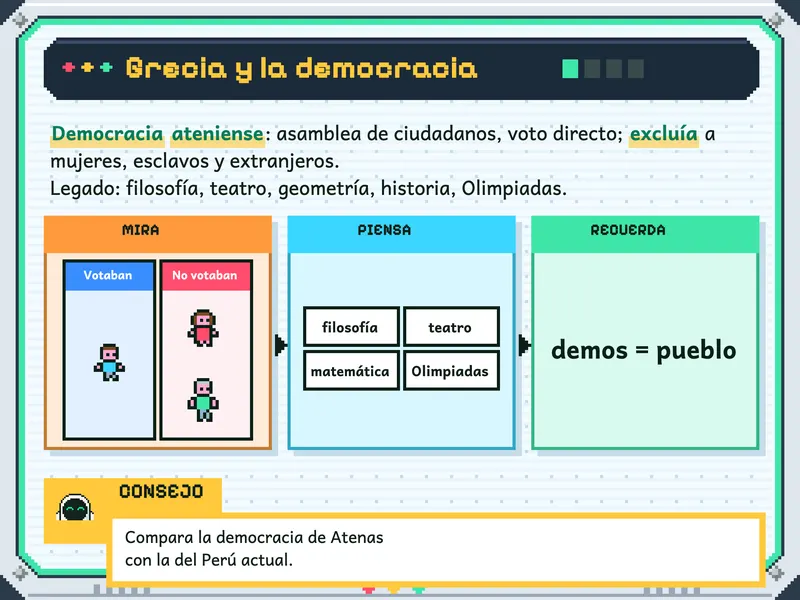Screen dimensions: 800x600
Task: Click the 'demos = pueblo' text
Action: click(644, 351)
